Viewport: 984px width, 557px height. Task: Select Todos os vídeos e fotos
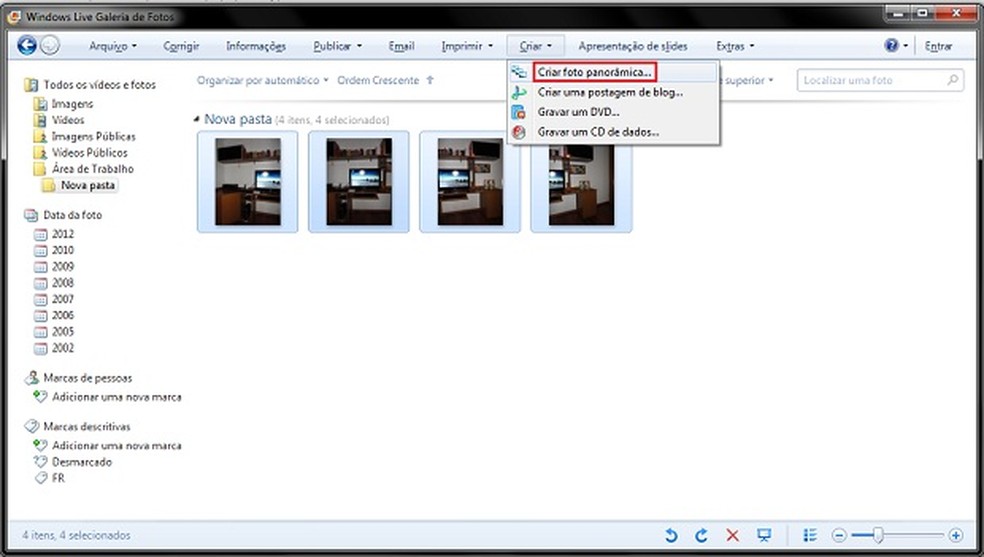click(99, 85)
